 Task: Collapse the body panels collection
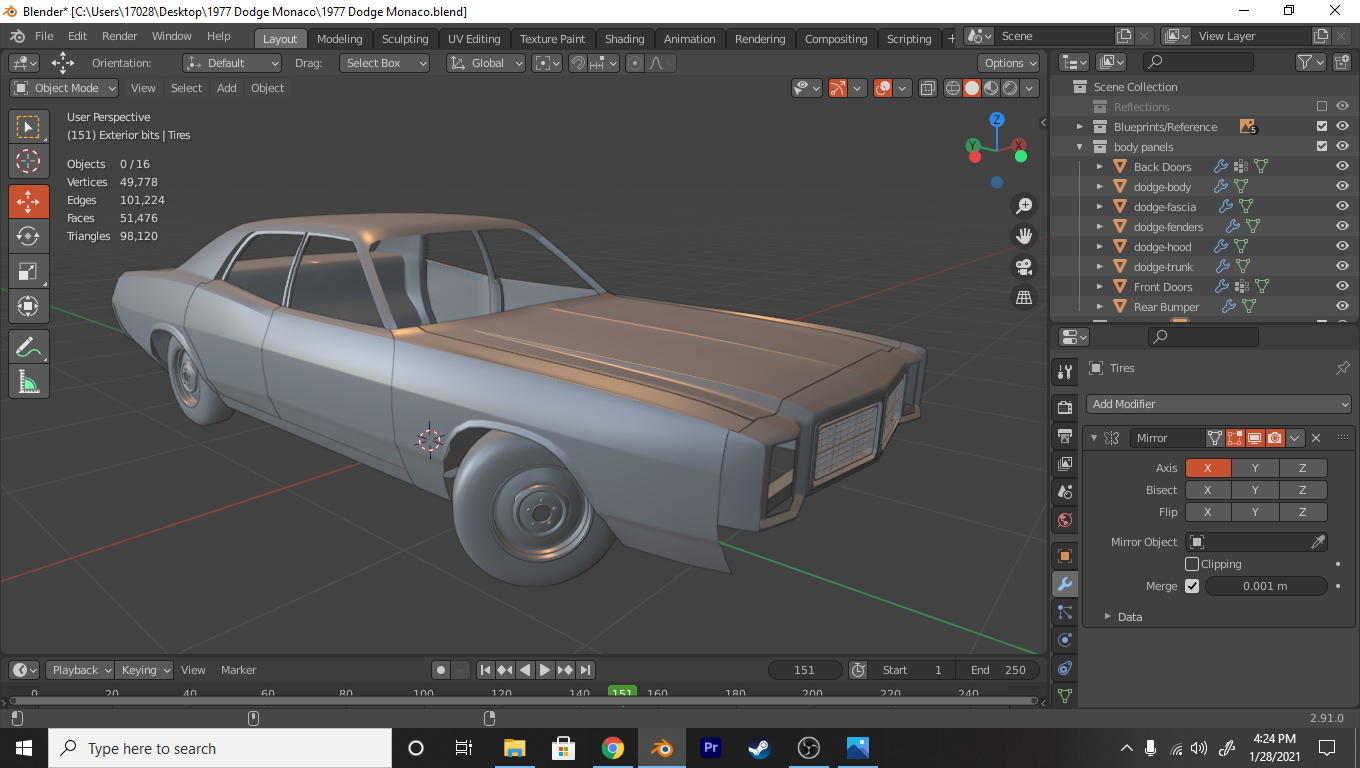click(1080, 147)
